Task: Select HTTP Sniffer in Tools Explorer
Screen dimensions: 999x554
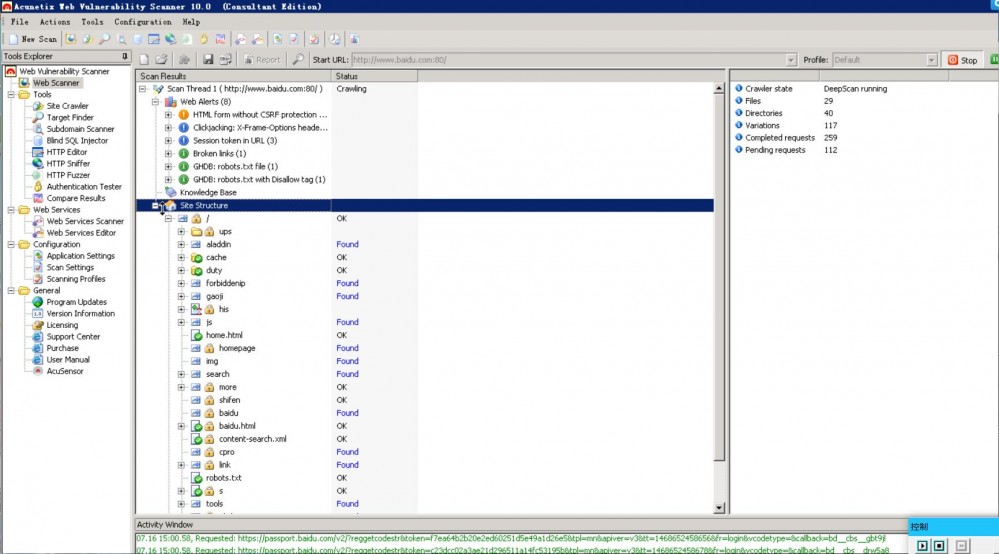Action: [x=67, y=164]
